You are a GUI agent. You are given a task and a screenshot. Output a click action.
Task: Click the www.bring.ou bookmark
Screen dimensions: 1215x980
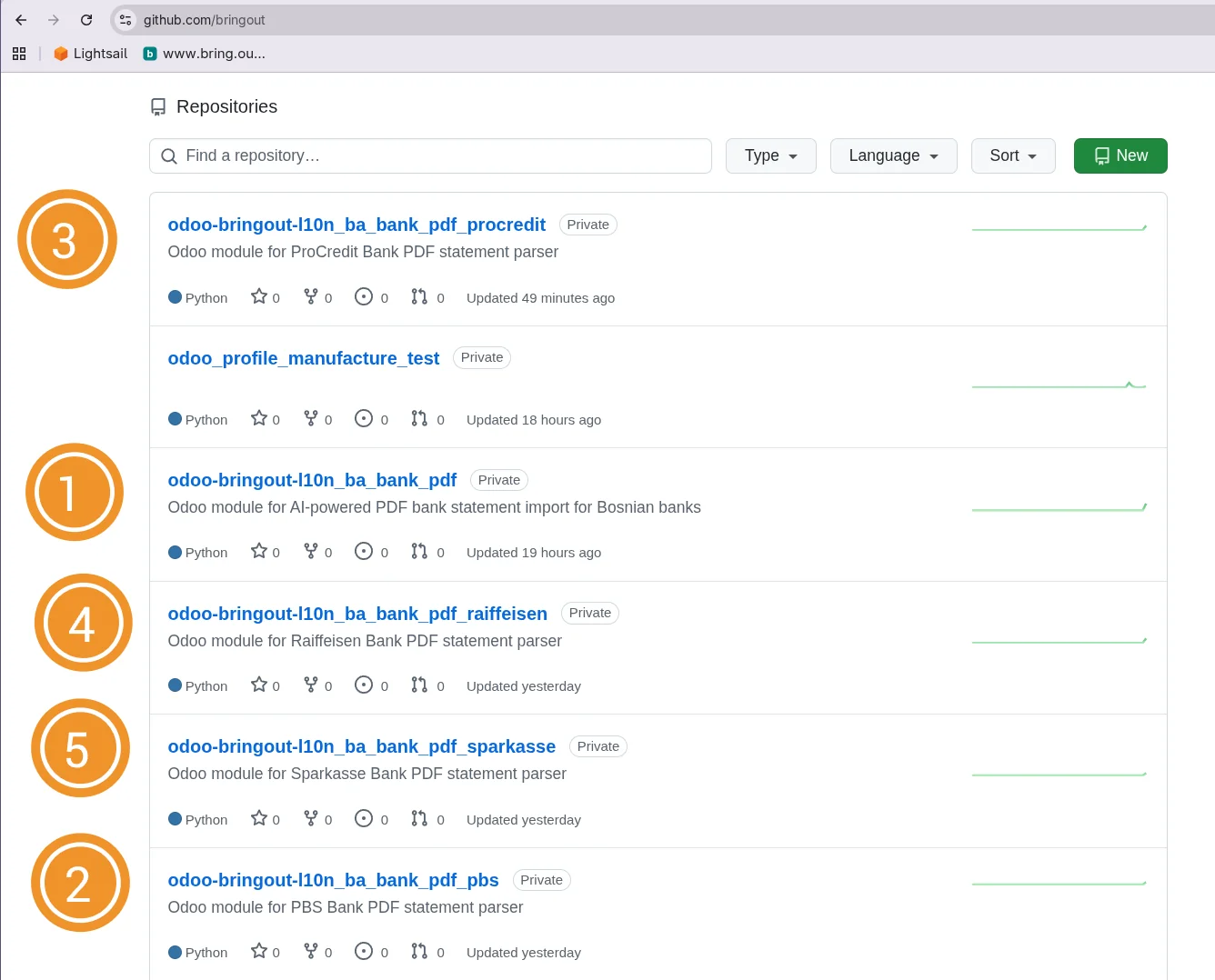(x=204, y=53)
